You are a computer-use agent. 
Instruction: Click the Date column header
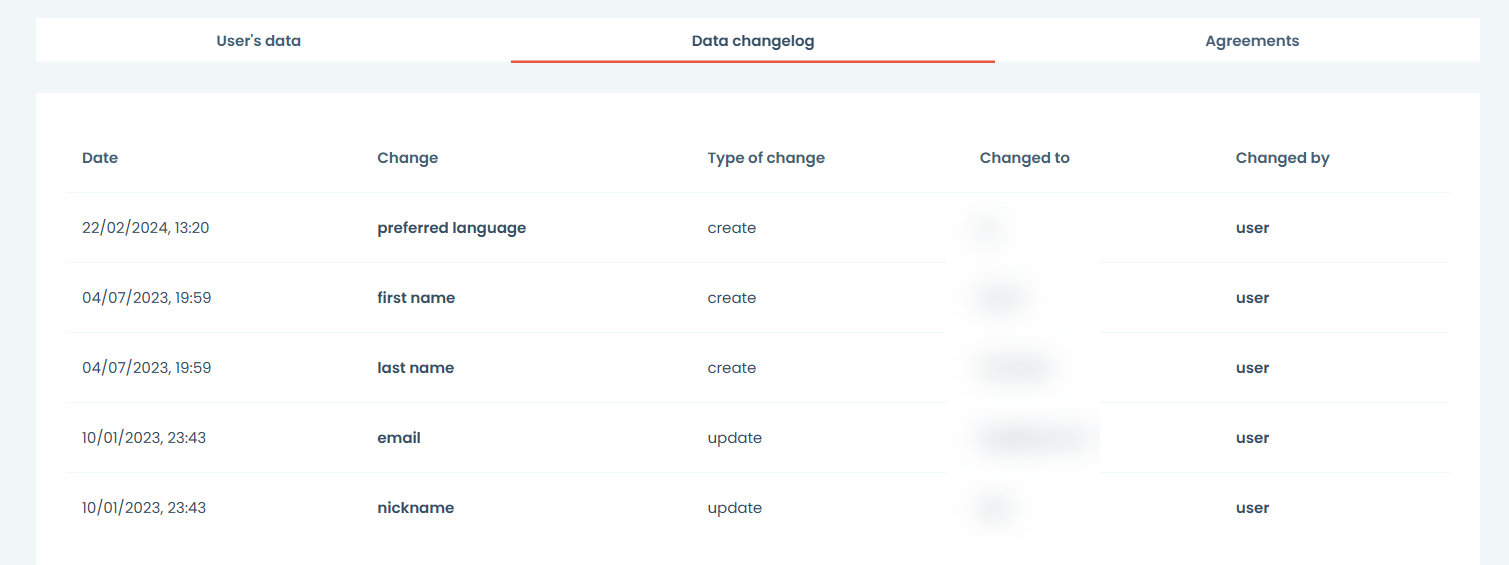[100, 158]
